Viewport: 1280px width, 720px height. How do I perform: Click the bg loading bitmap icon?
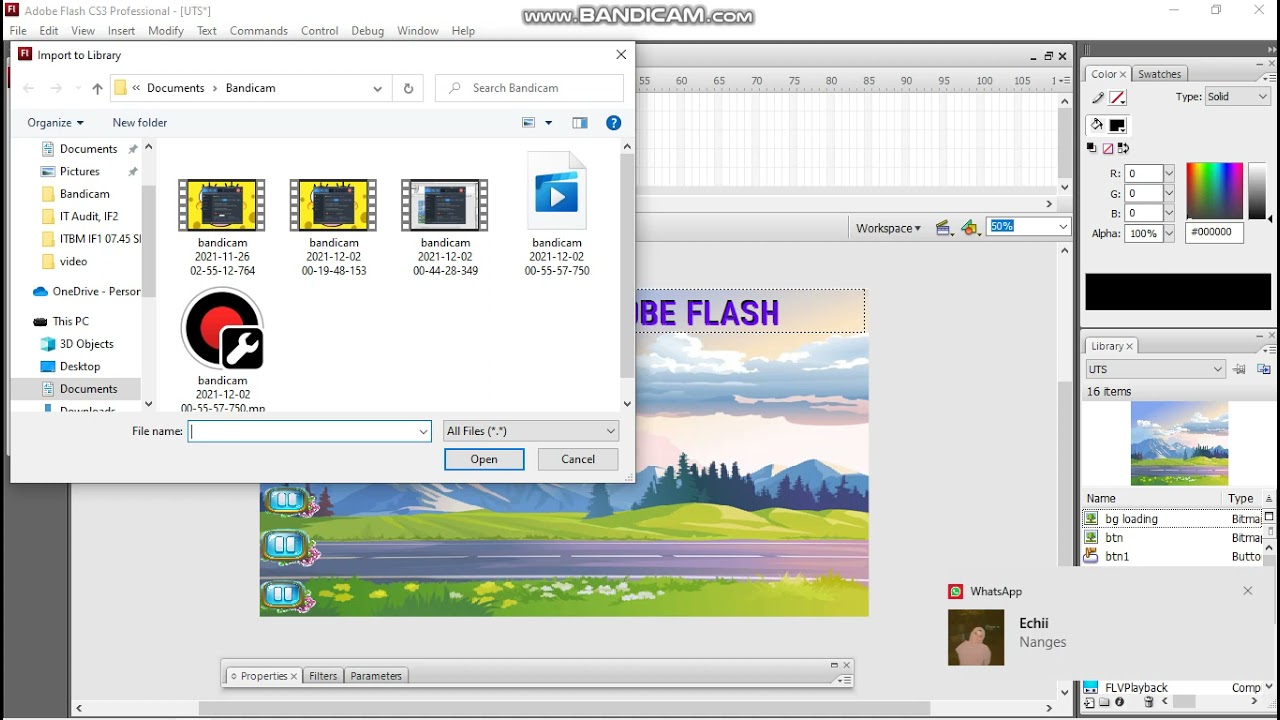coord(1092,519)
